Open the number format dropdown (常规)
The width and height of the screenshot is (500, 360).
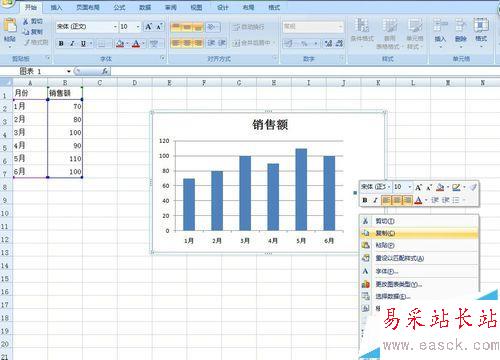tap(340, 27)
